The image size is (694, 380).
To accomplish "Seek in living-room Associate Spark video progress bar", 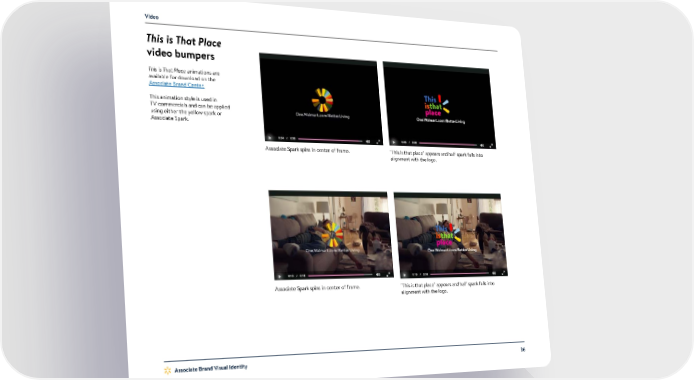I will point(340,275).
